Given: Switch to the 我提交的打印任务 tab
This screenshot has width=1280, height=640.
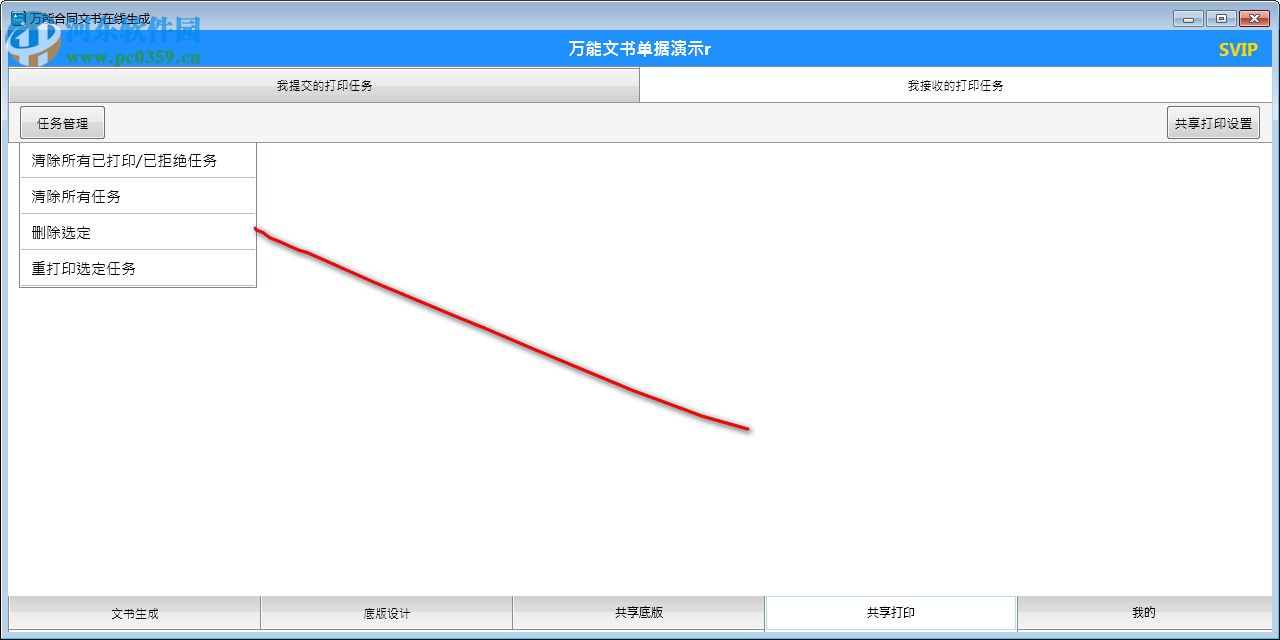Looking at the screenshot, I should tap(320, 85).
